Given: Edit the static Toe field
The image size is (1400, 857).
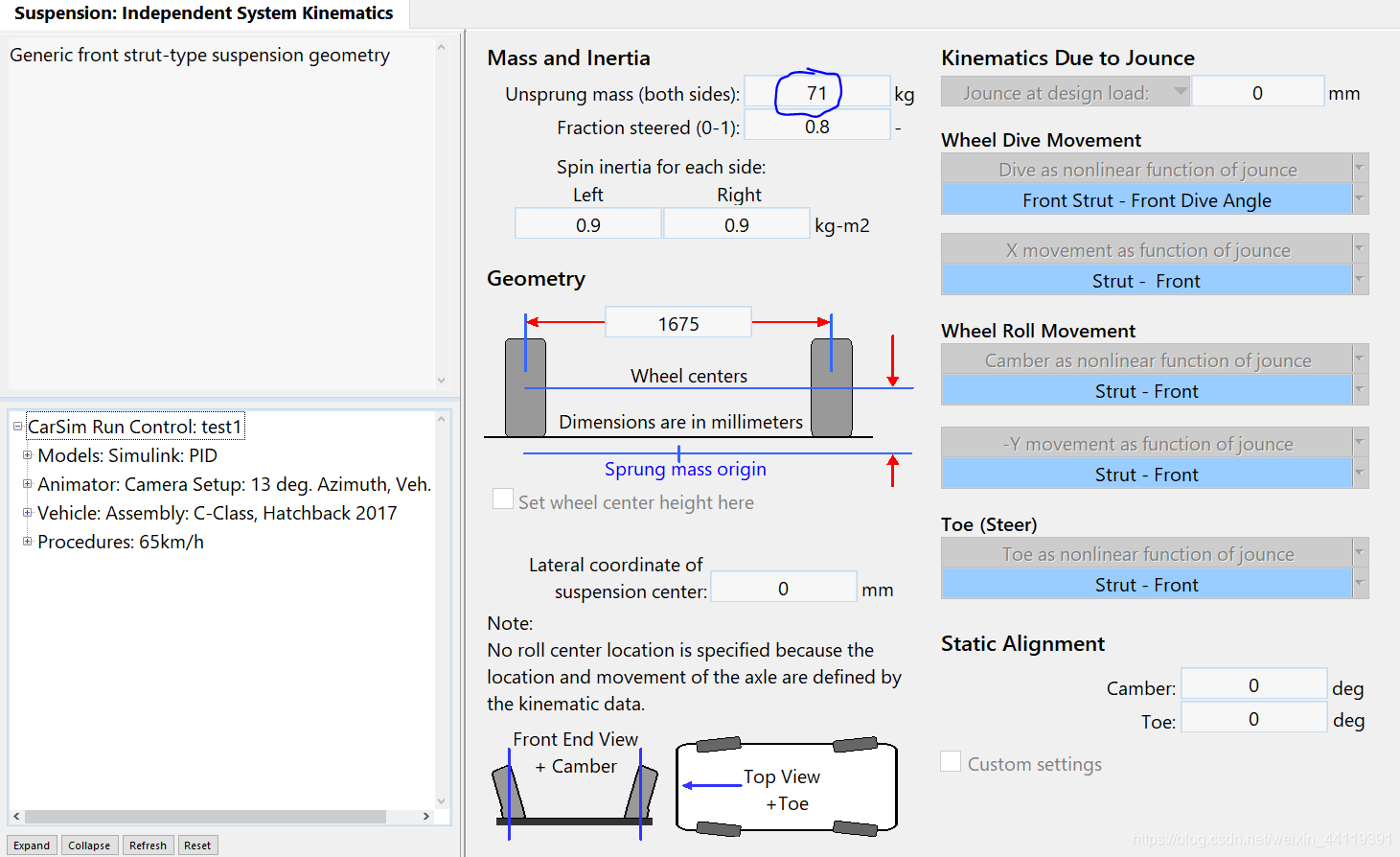Looking at the screenshot, I should coord(1253,718).
